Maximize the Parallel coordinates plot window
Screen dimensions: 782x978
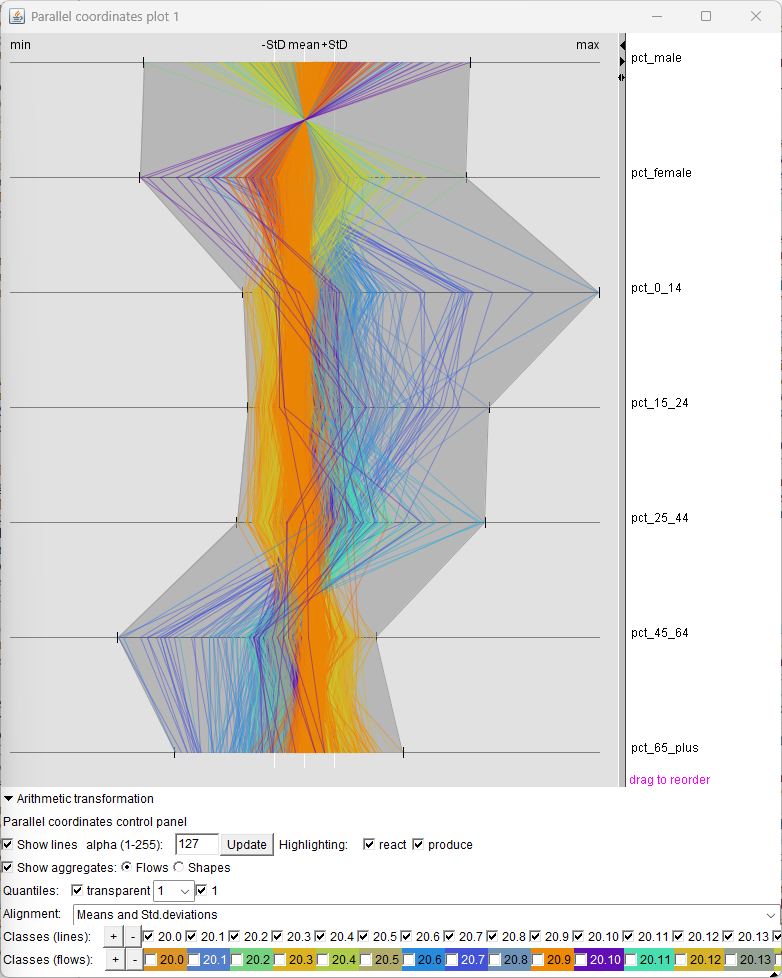pyautogui.click(x=706, y=16)
